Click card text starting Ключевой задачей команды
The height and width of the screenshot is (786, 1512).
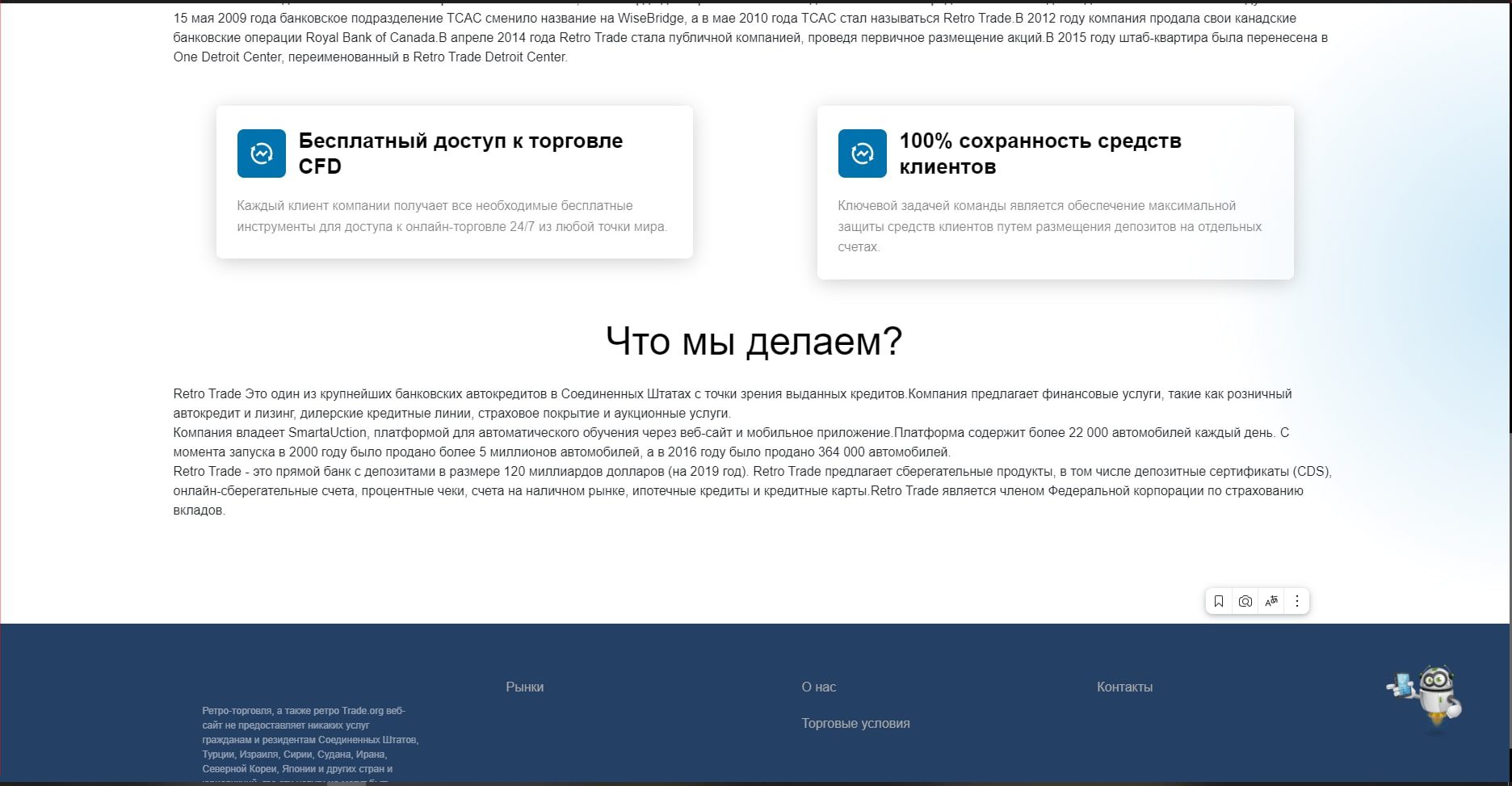(1050, 226)
